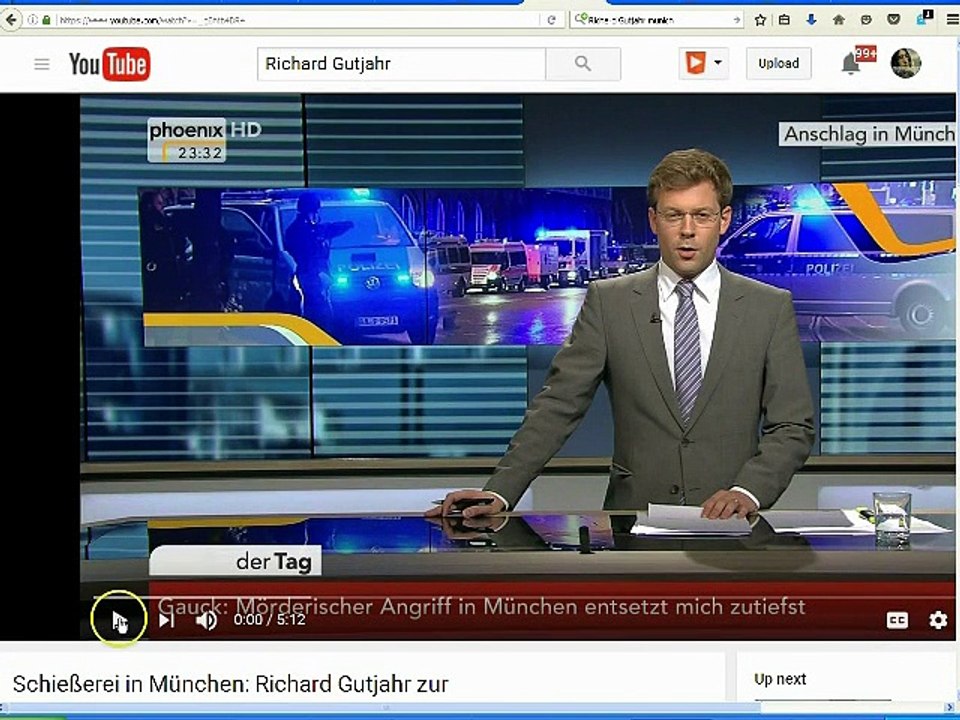Mute the video with the speaker icon
The width and height of the screenshot is (960, 720).
(206, 620)
